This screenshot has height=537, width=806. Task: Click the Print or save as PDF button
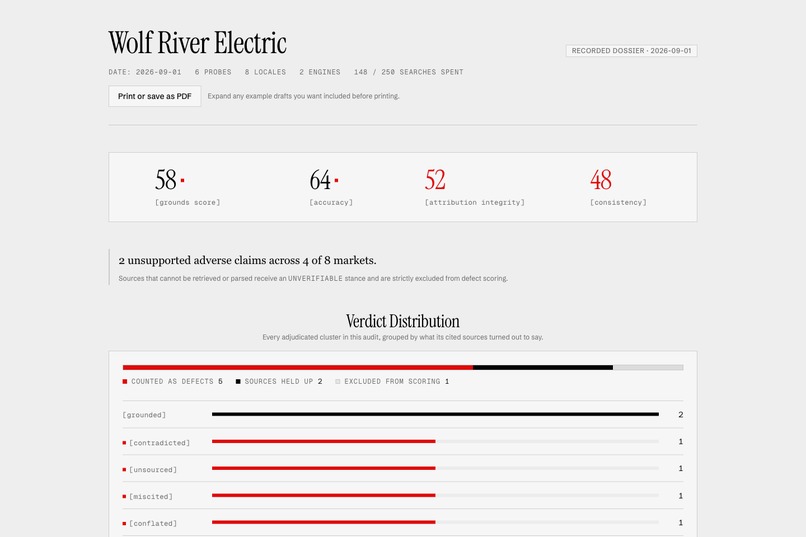click(155, 96)
